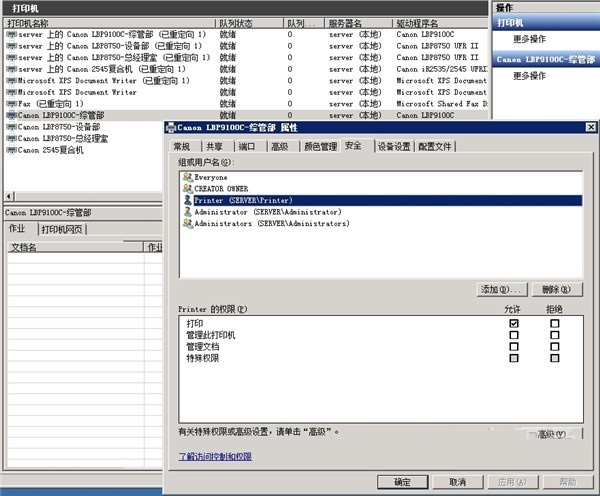This screenshot has width=600, height=496.
Task: Enable 管理此打印机 allow checkbox
Action: (514, 335)
